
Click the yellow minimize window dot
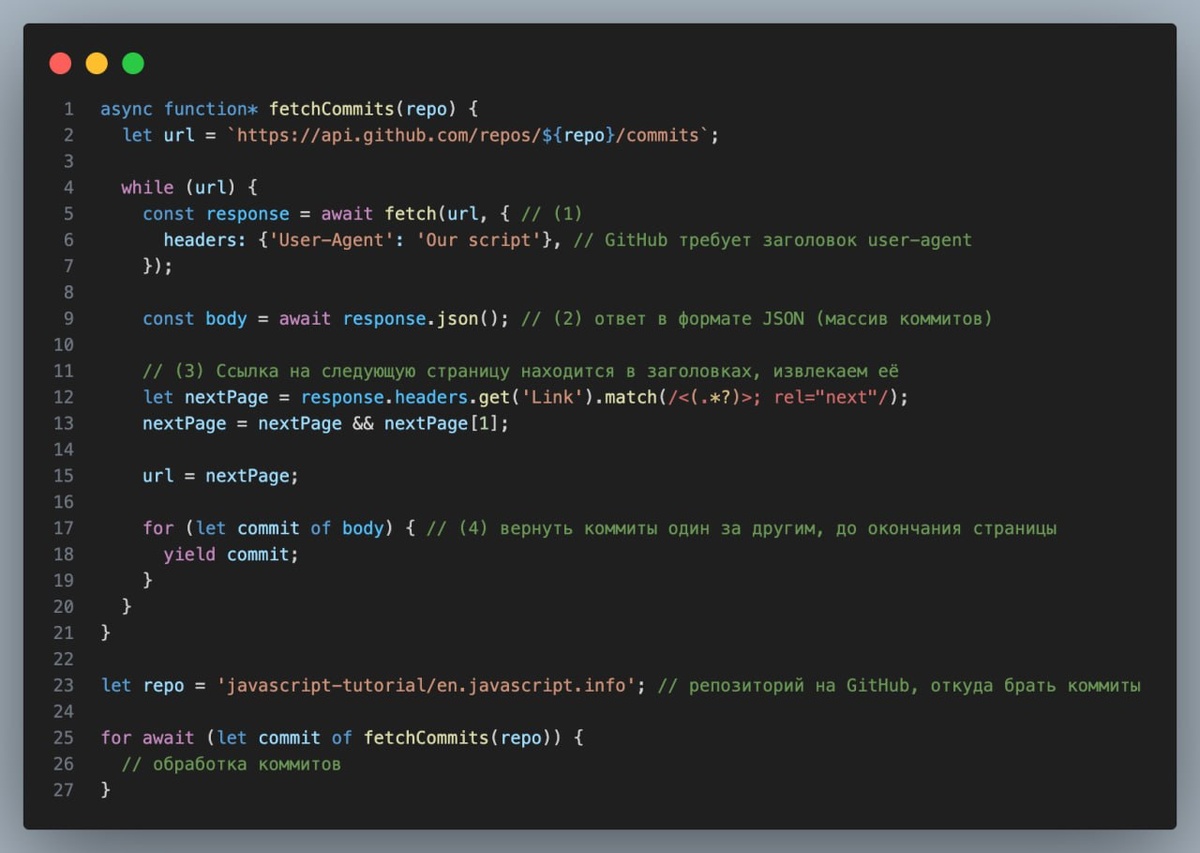point(96,64)
